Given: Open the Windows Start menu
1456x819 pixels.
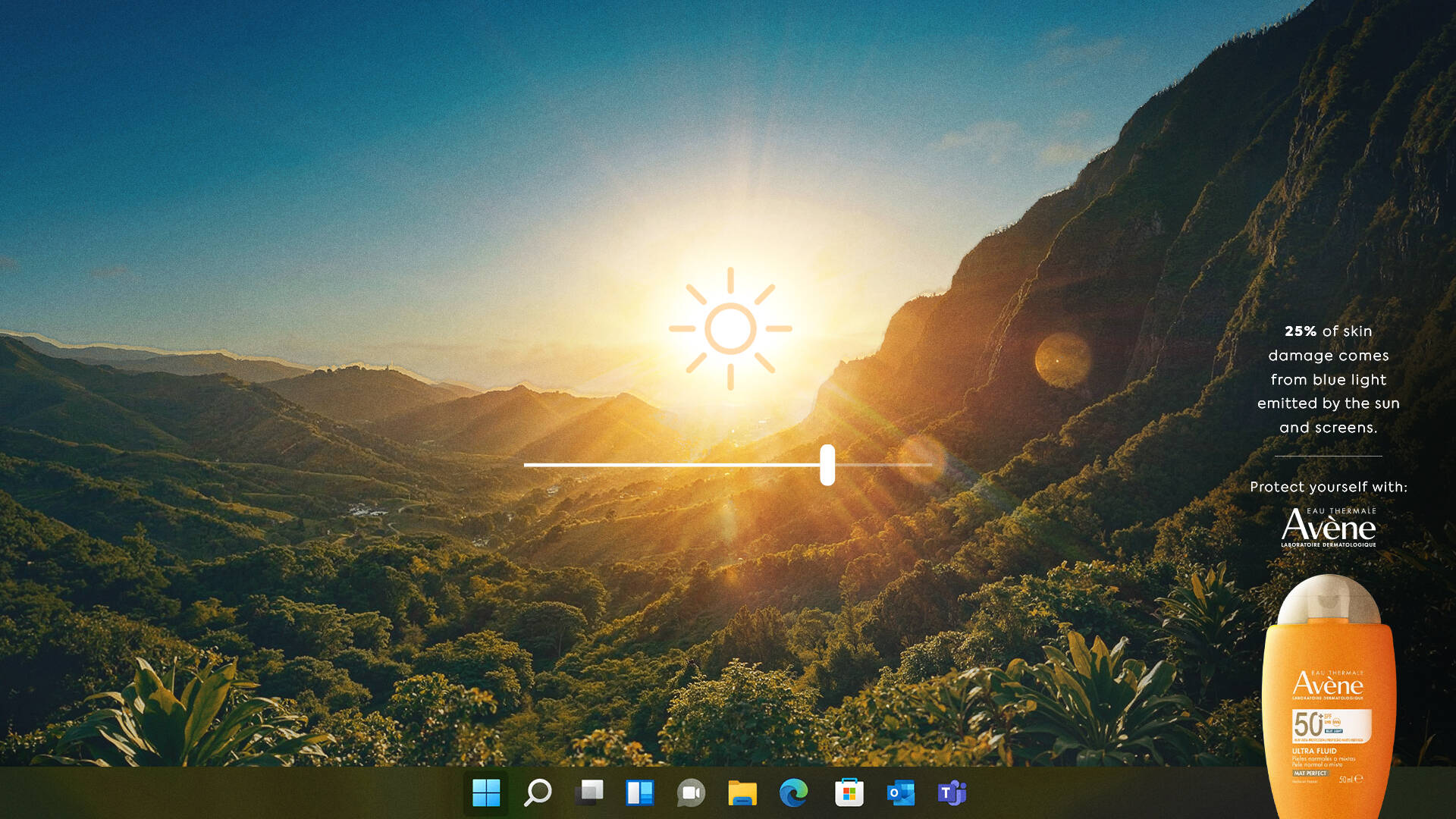Looking at the screenshot, I should [486, 793].
